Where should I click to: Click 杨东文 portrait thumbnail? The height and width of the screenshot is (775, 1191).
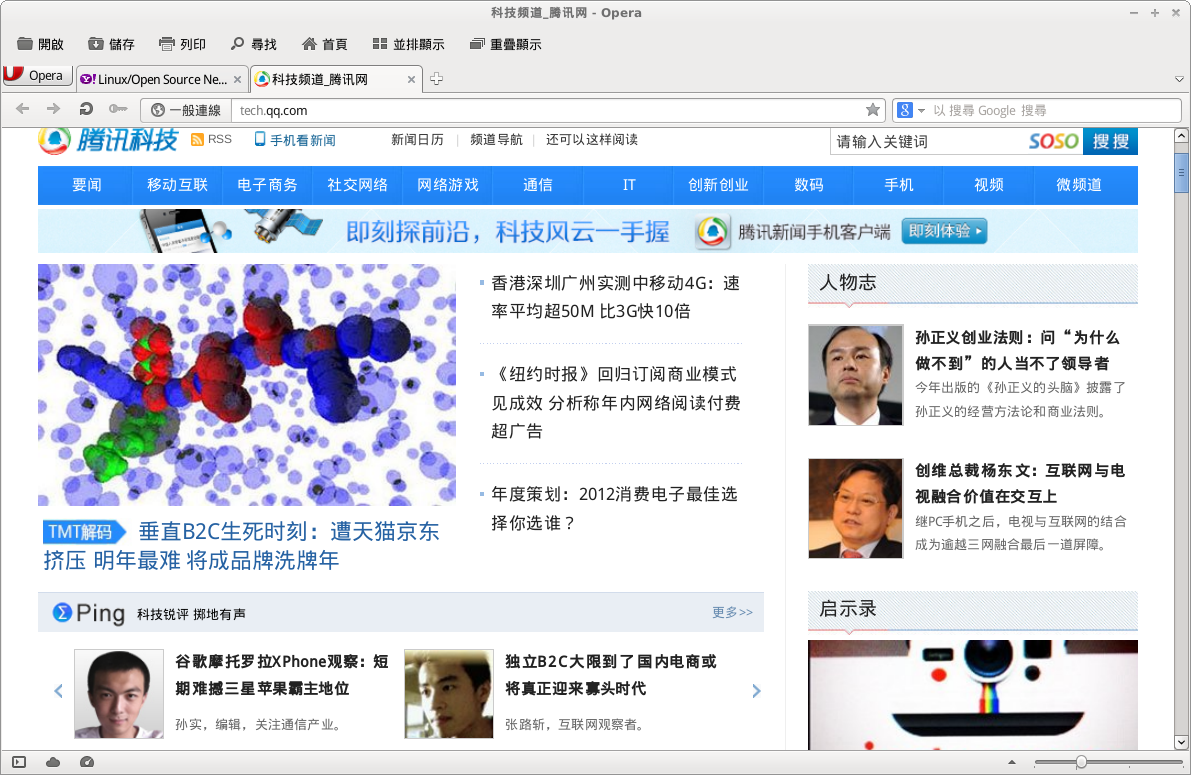(855, 508)
